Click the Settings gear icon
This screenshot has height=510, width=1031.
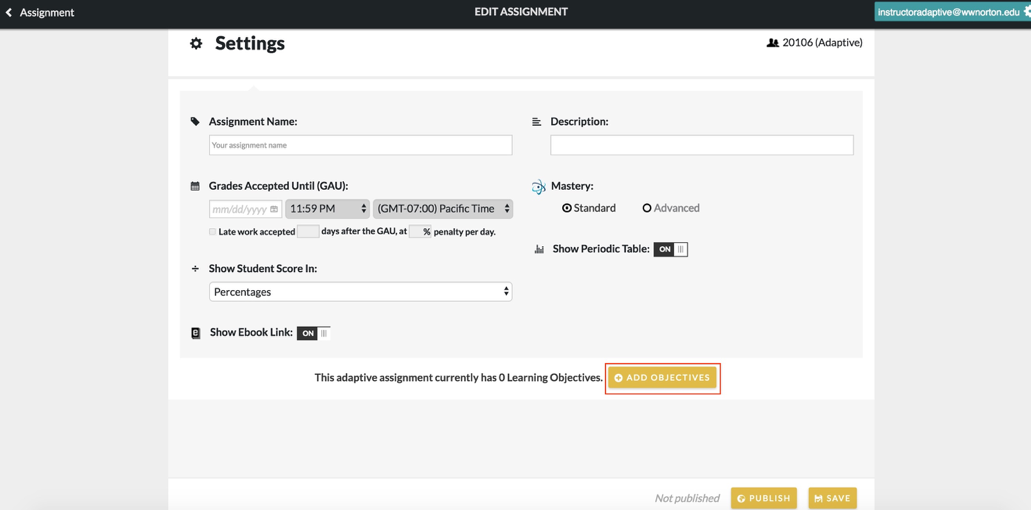[x=196, y=43]
